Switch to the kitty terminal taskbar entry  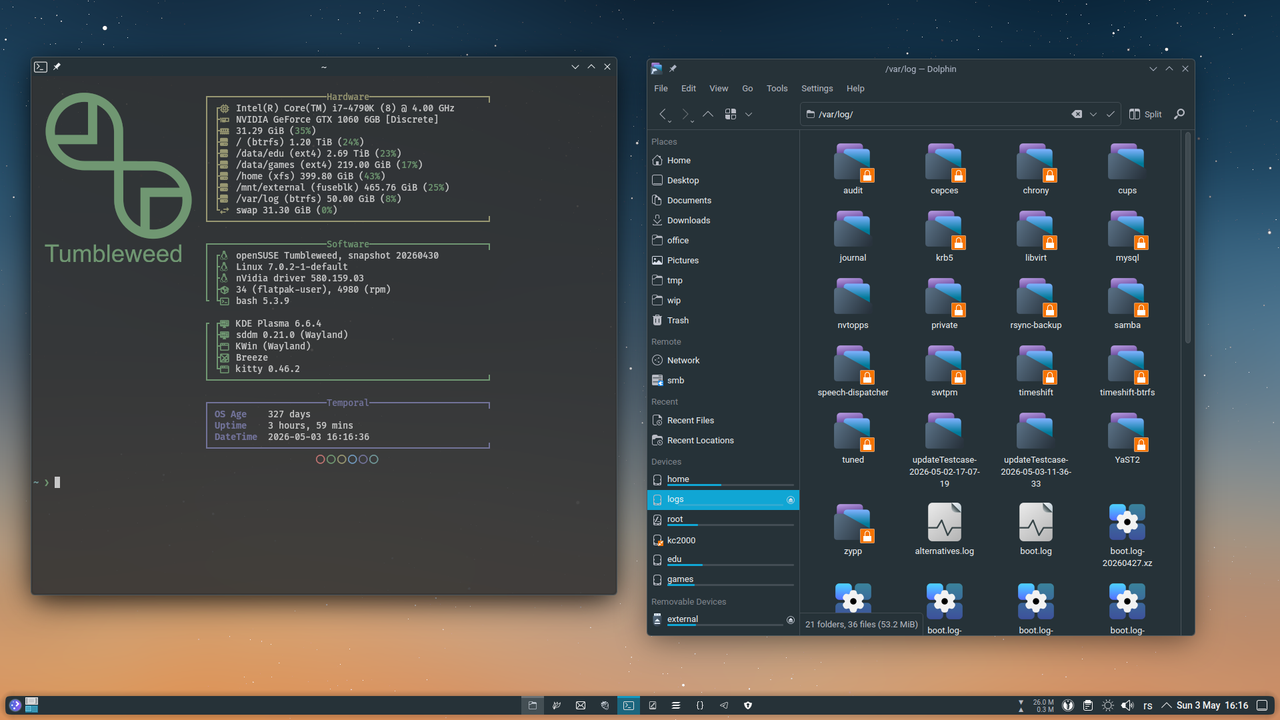(x=628, y=705)
